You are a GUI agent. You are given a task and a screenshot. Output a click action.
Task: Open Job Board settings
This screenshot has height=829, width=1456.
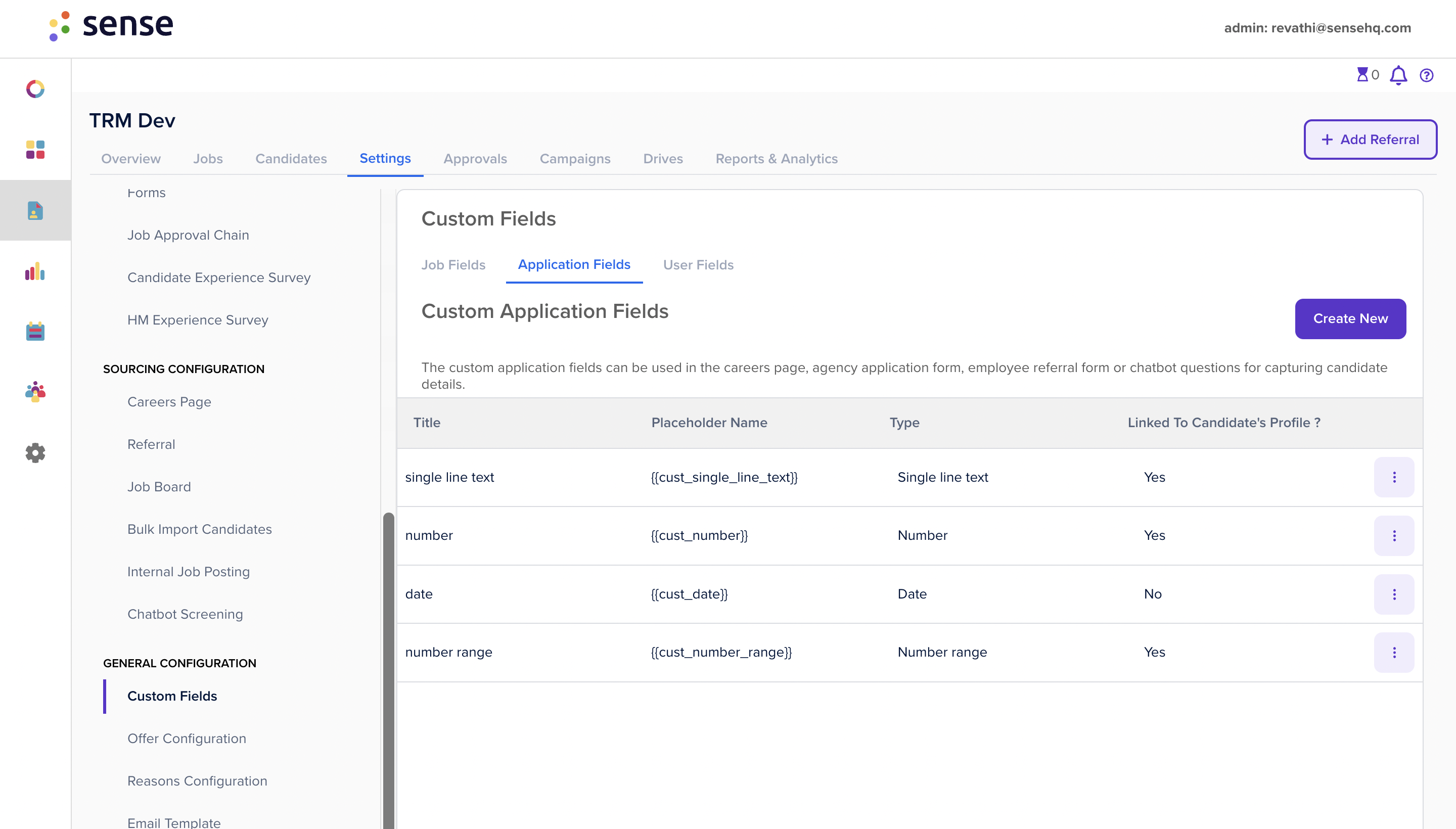tap(159, 487)
